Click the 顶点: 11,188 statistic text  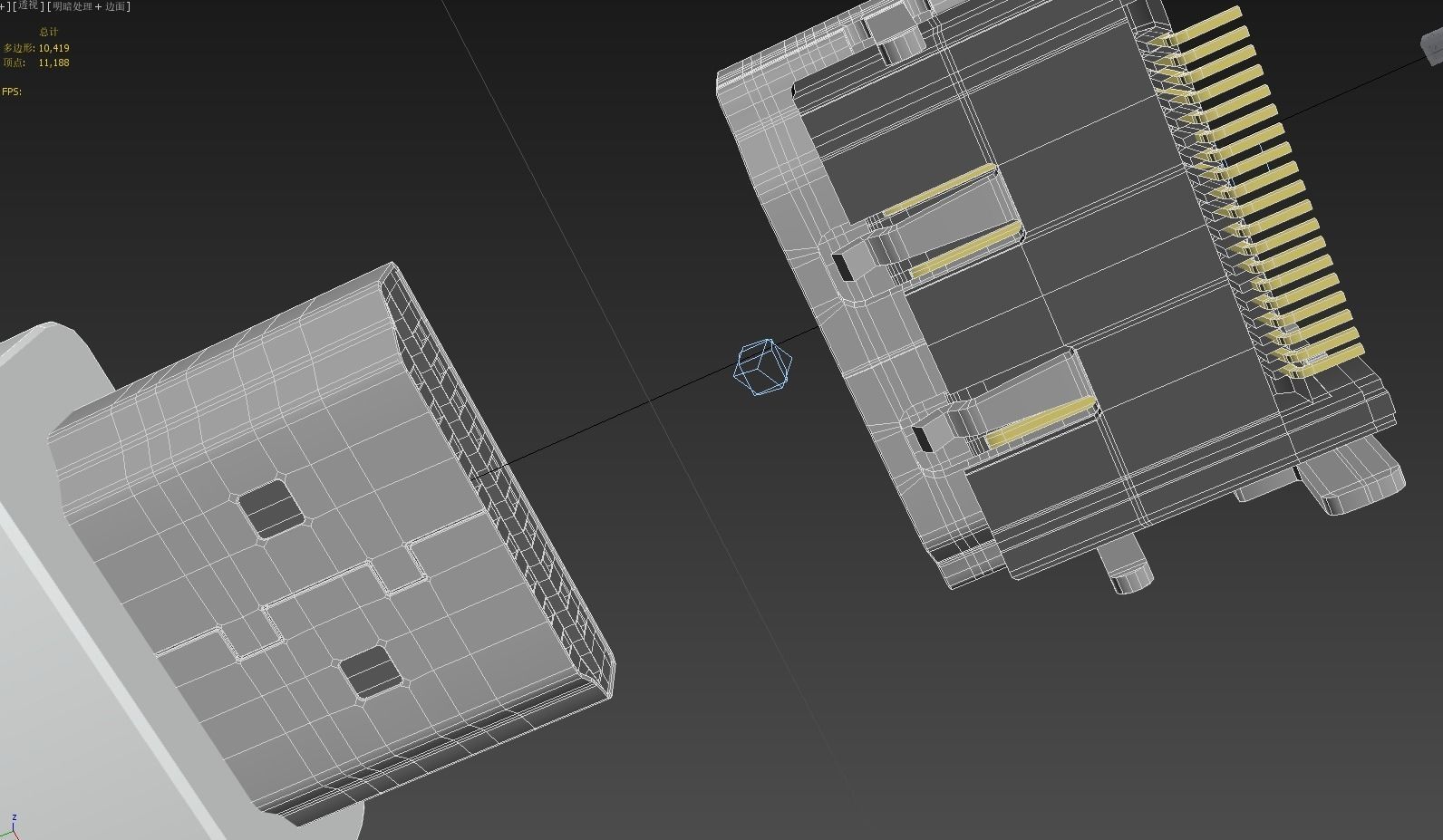[x=36, y=63]
